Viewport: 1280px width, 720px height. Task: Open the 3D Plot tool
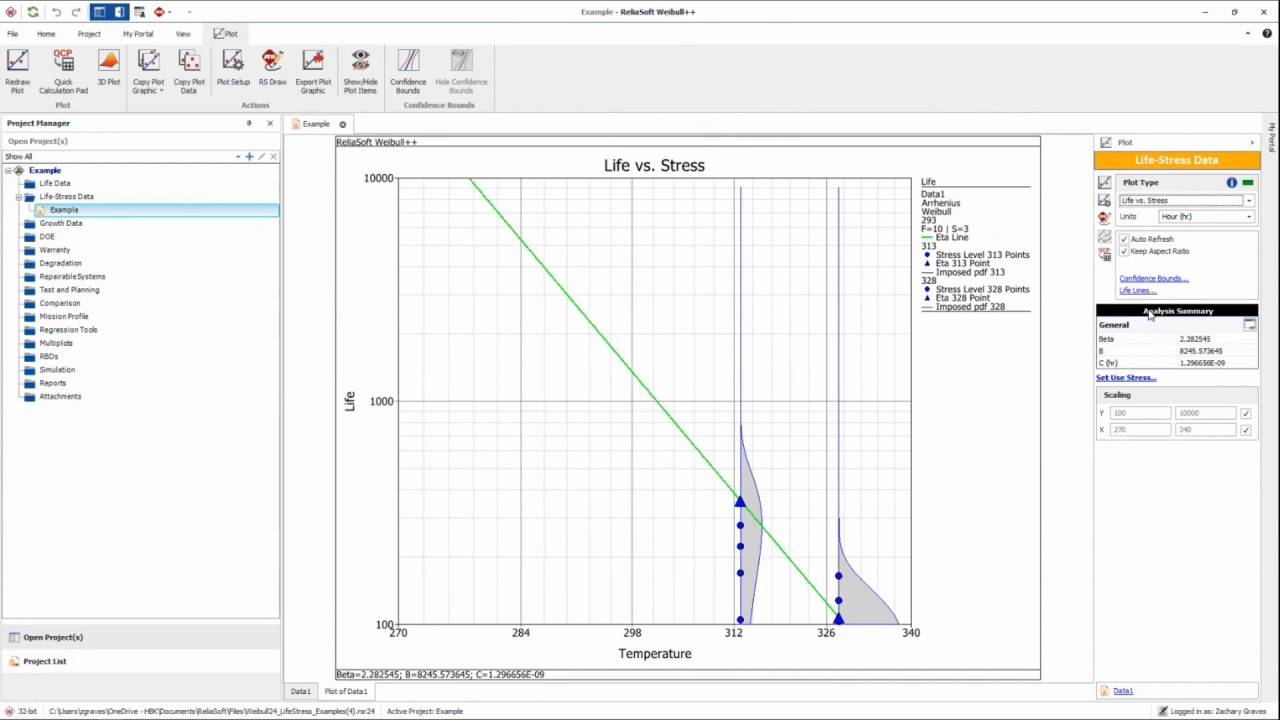[x=108, y=68]
